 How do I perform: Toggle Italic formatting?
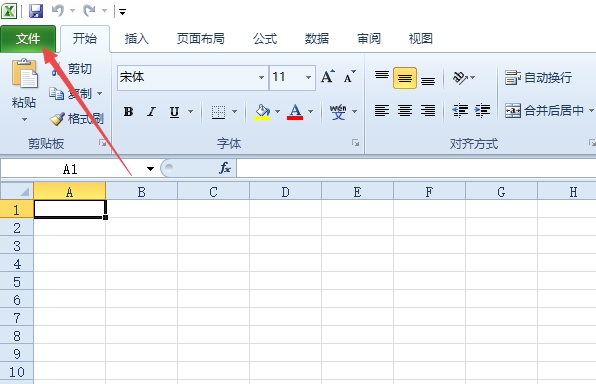point(151,111)
